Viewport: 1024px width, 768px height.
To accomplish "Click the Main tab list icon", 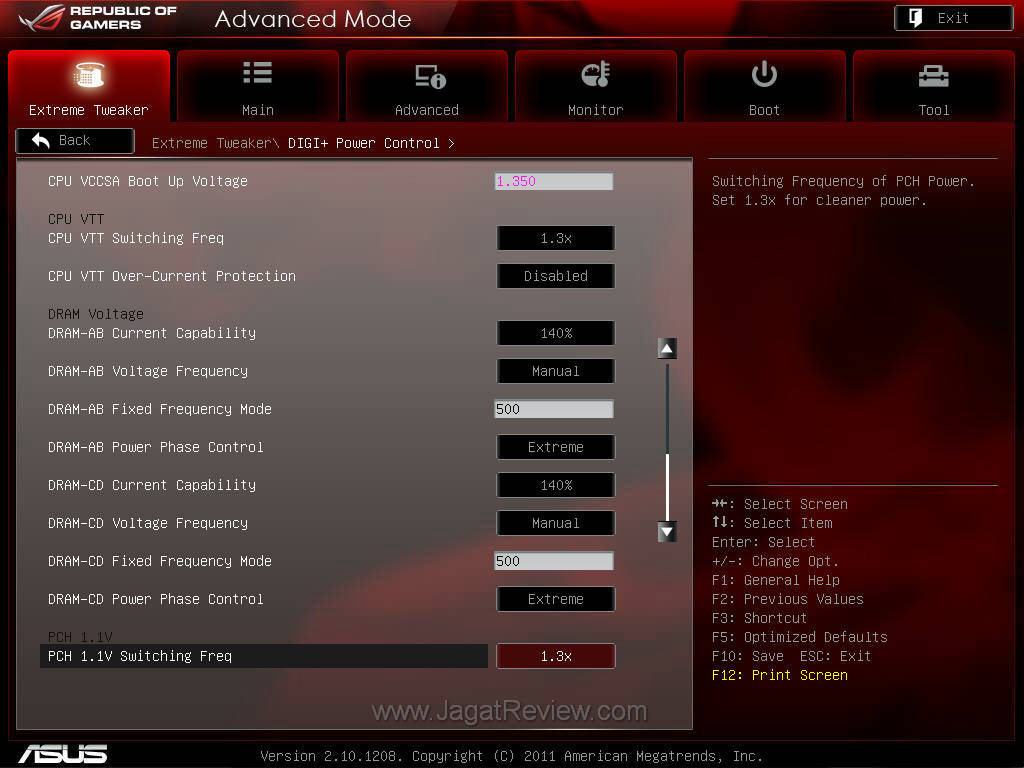I will click(257, 73).
